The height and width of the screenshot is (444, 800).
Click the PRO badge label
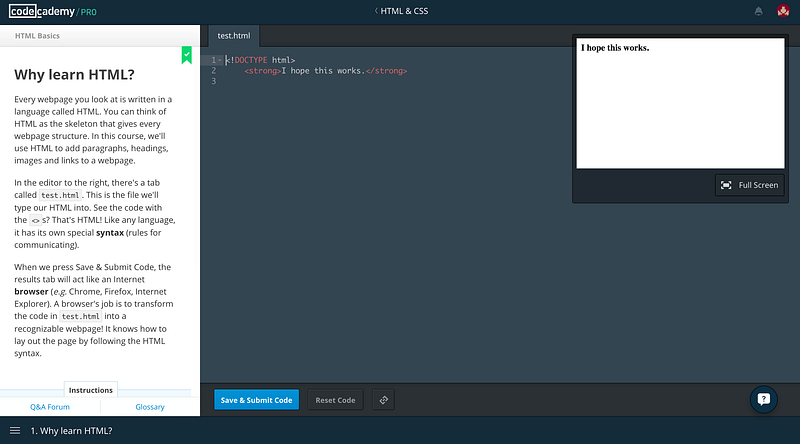tap(88, 12)
